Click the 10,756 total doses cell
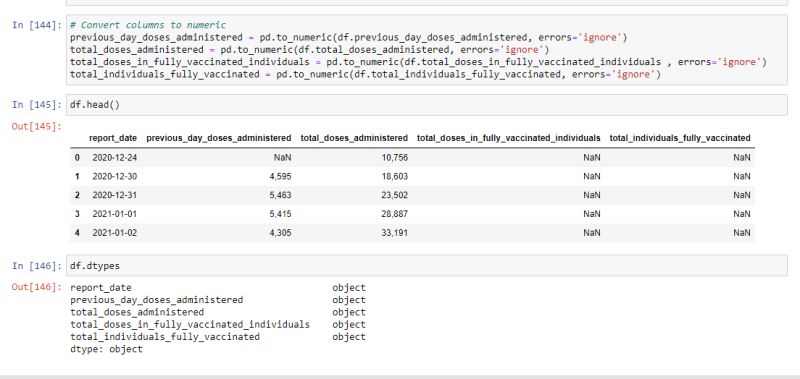Image resolution: width=800 pixels, height=379 pixels. [x=395, y=158]
